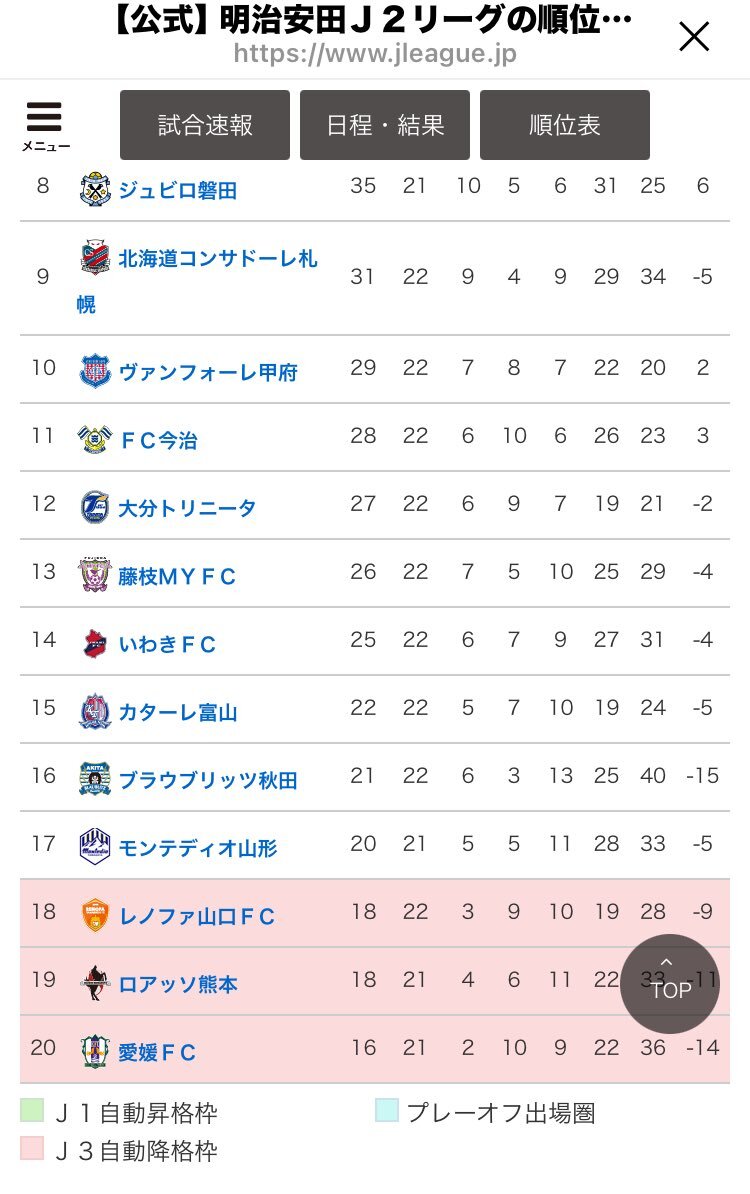Open the 試合速報 tab
The width and height of the screenshot is (750, 1194).
click(x=205, y=125)
